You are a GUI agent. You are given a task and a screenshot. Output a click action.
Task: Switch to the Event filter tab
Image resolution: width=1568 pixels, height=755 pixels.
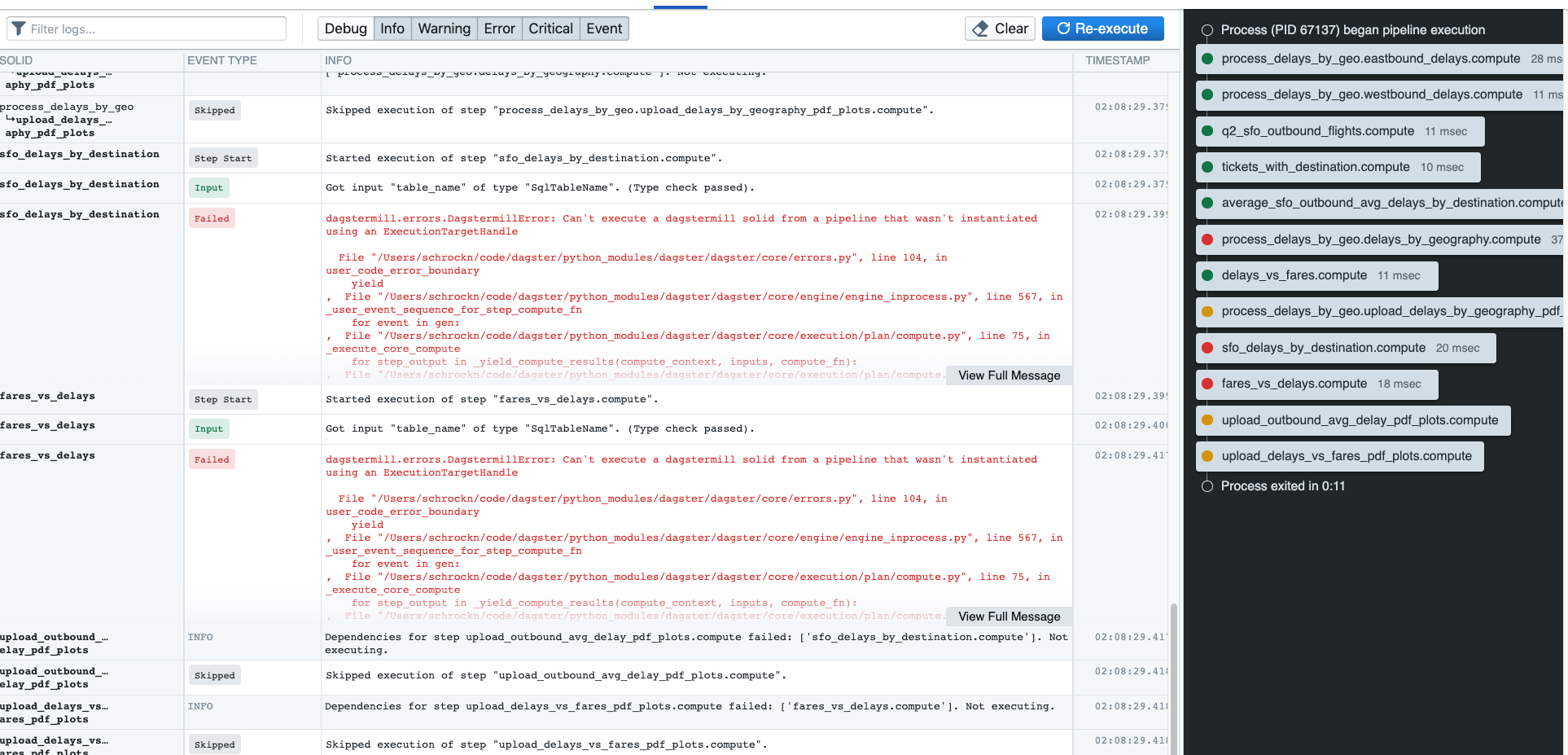(603, 29)
